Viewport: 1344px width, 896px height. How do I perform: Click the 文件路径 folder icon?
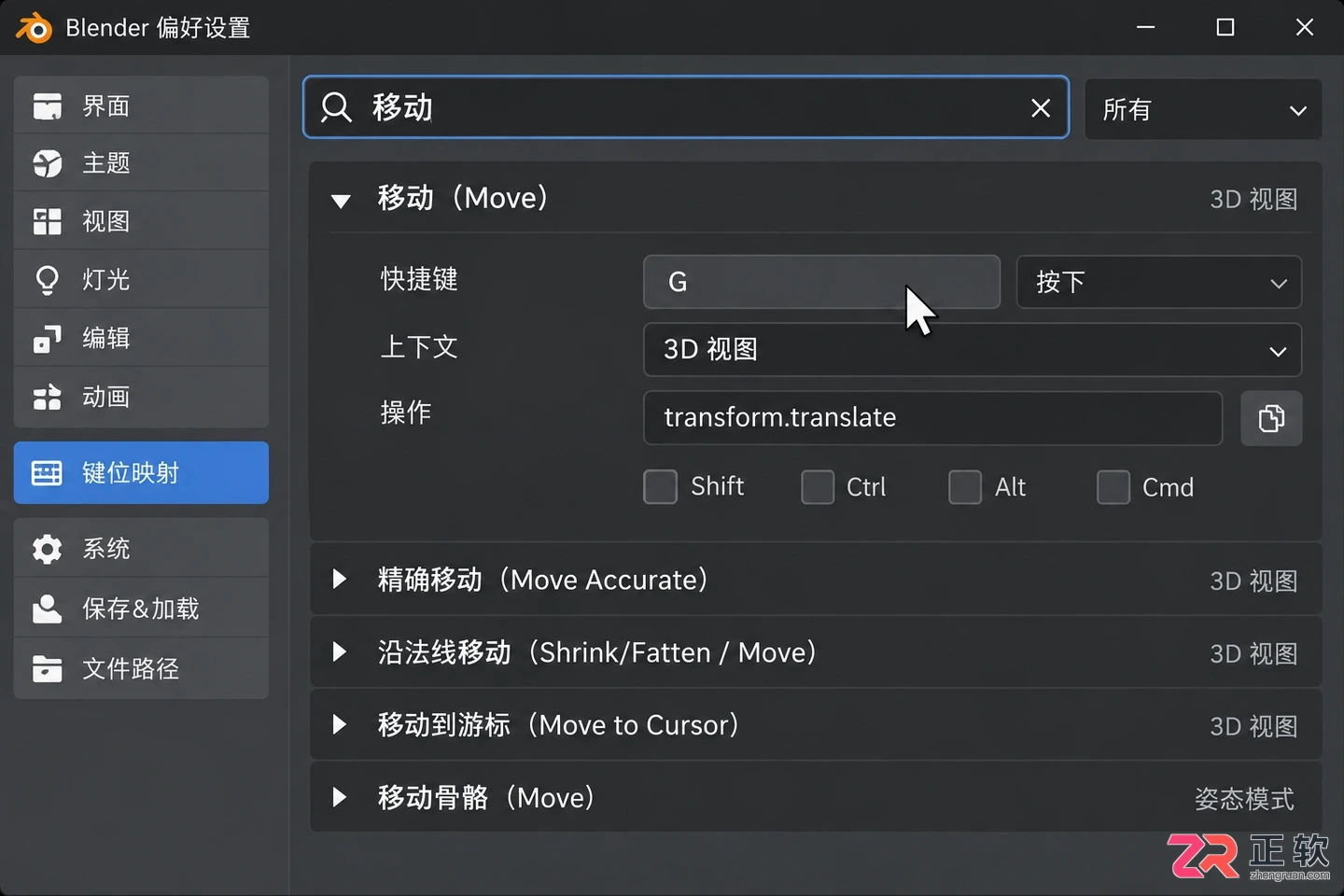click(47, 668)
